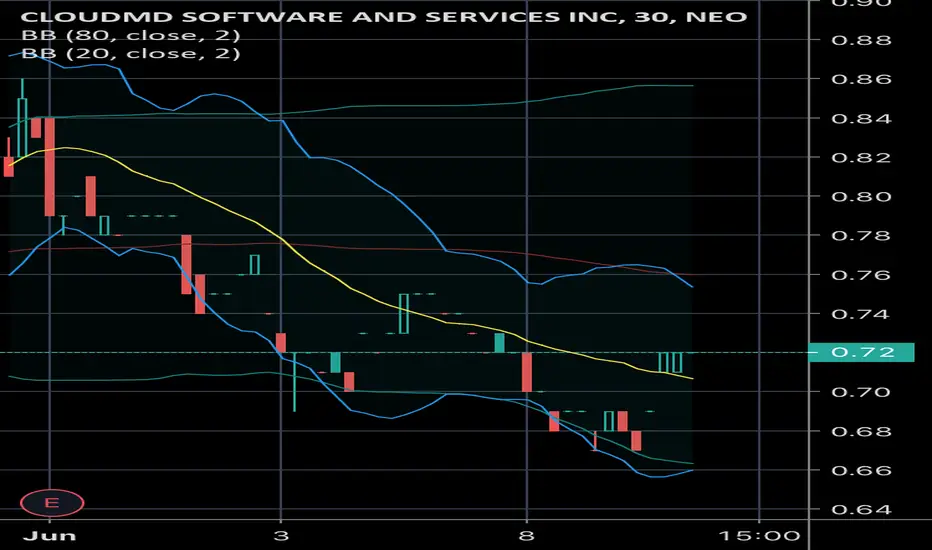The height and width of the screenshot is (550, 932).
Task: Click the 15:00 time label on axis
Action: tap(759, 536)
